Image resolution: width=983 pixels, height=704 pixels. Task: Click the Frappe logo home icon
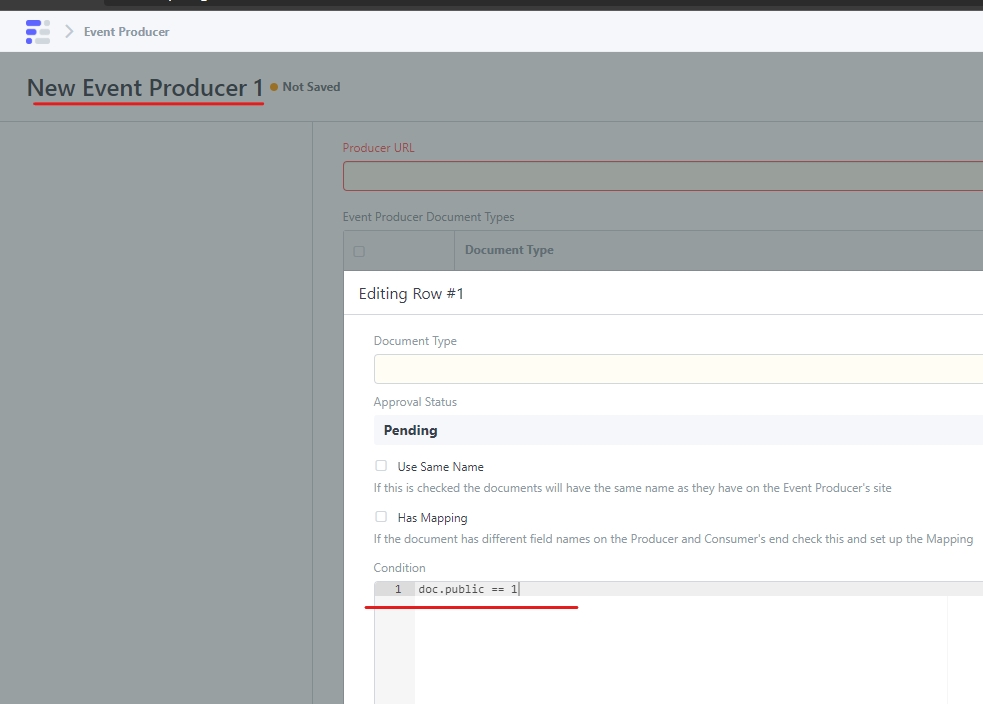pyautogui.click(x=37, y=31)
